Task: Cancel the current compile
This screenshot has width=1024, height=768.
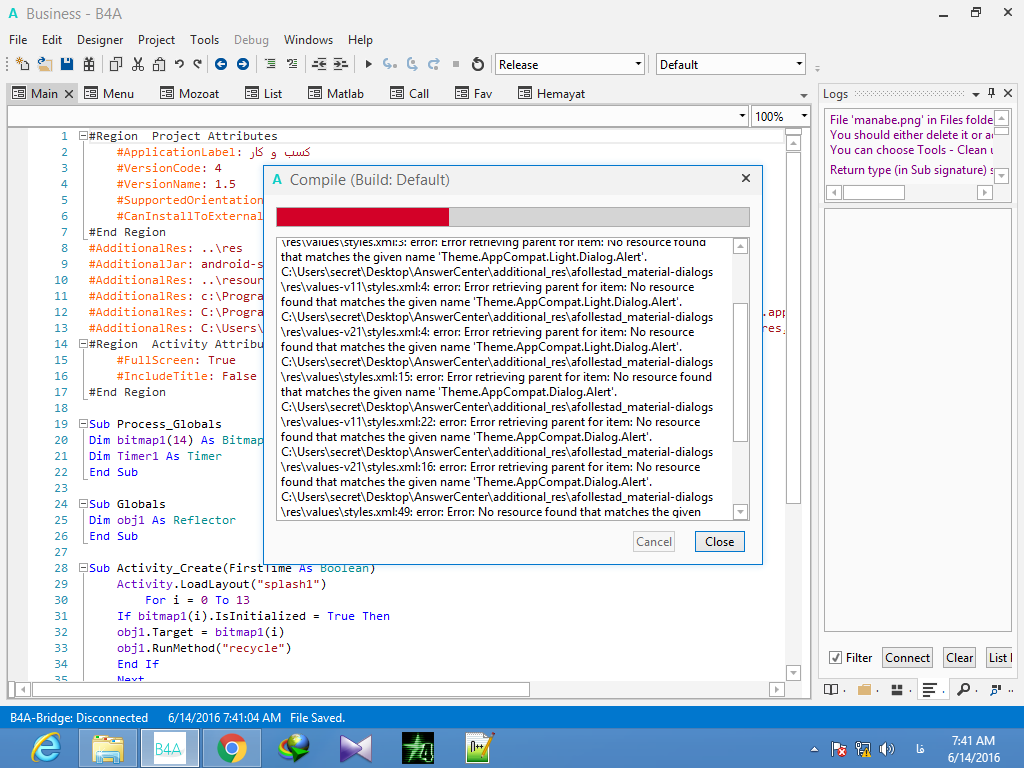Action: pyautogui.click(x=653, y=541)
